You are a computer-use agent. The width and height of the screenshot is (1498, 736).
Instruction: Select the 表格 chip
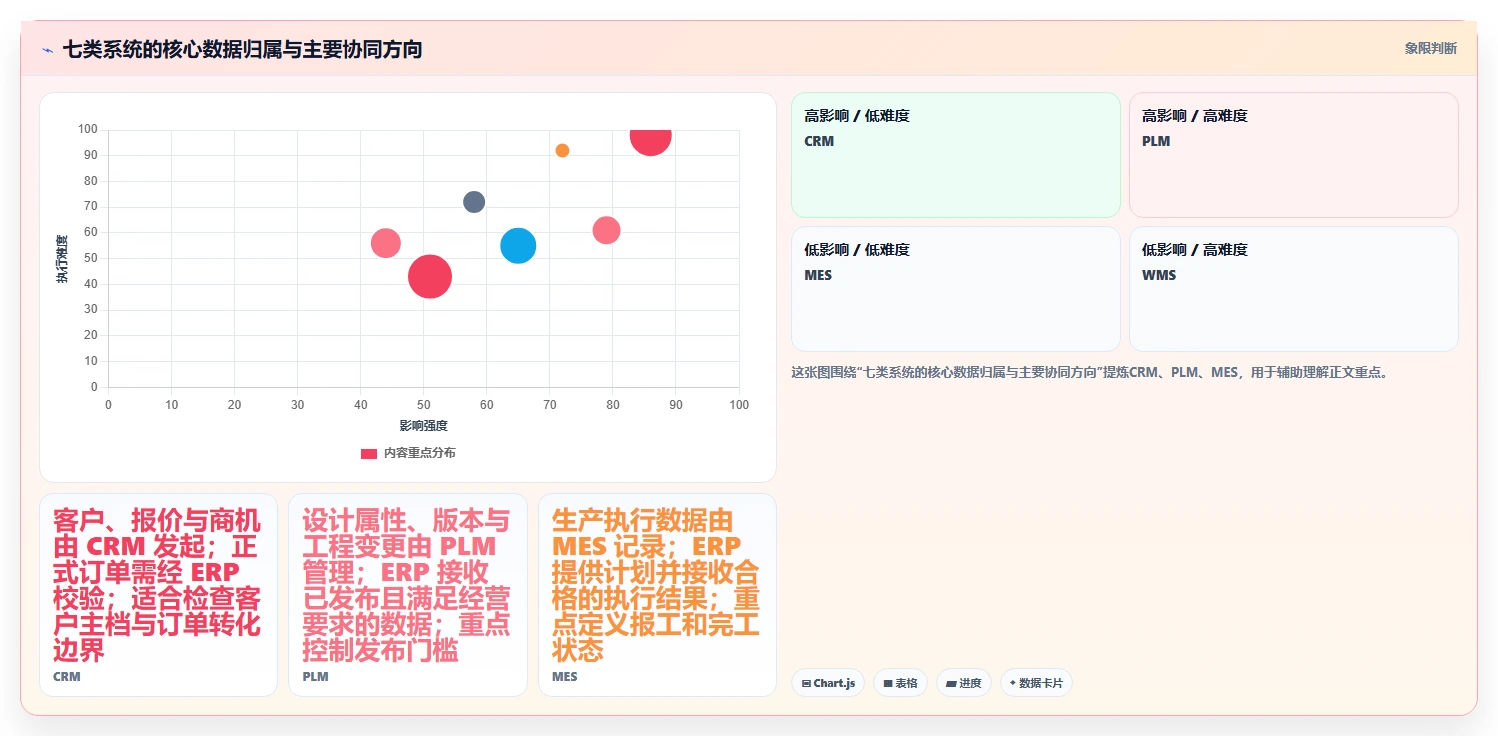coord(900,683)
